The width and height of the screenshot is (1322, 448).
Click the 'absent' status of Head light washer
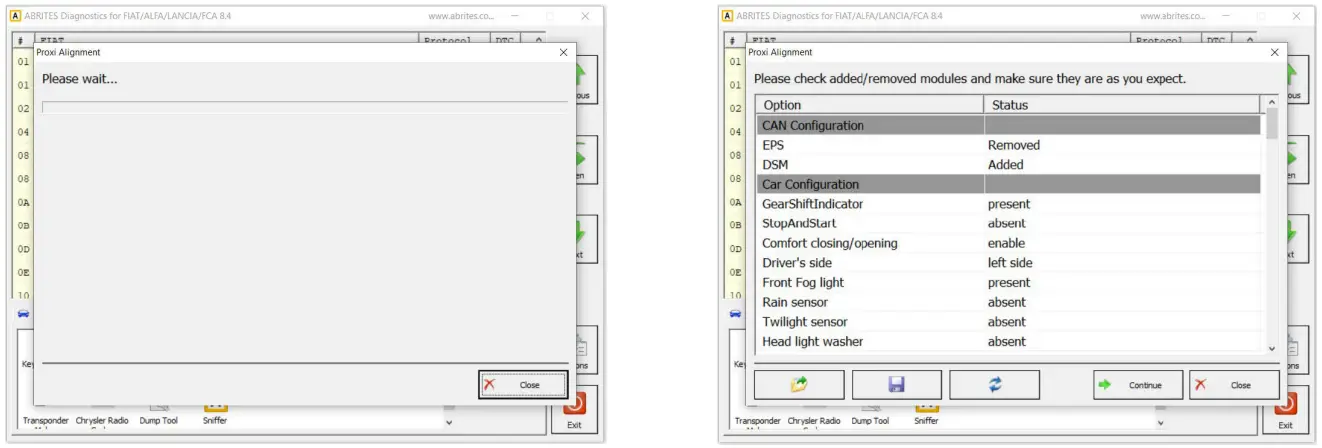pos(1007,341)
